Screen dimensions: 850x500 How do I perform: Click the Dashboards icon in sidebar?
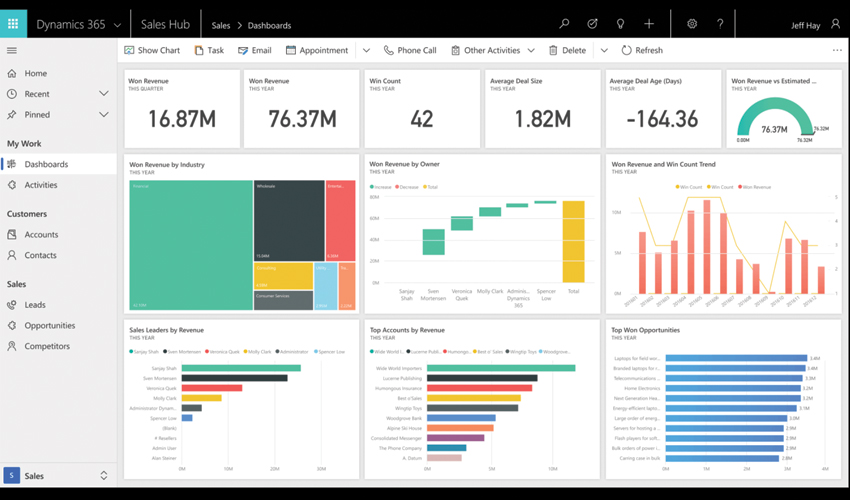point(11,164)
